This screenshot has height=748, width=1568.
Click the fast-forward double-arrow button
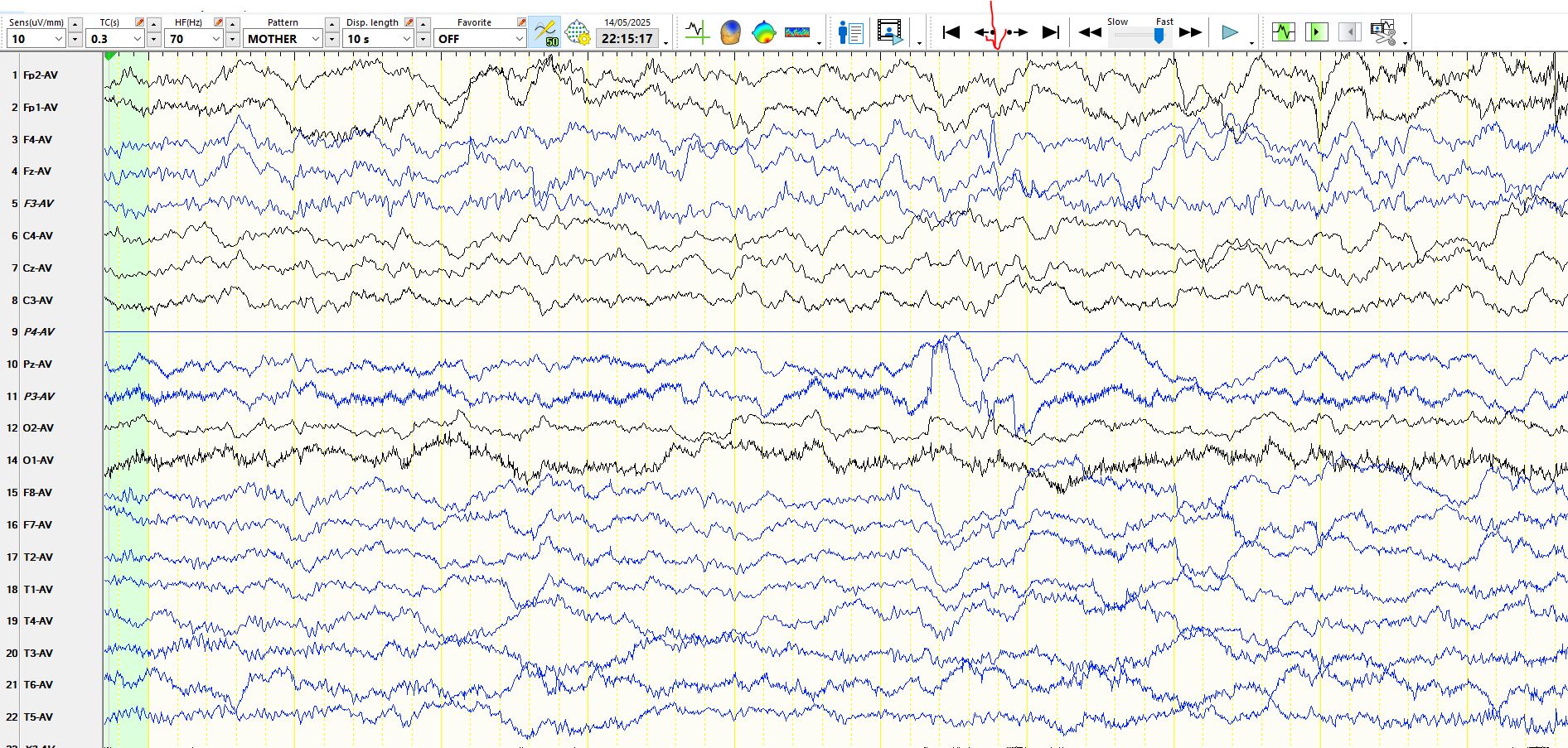[1190, 32]
